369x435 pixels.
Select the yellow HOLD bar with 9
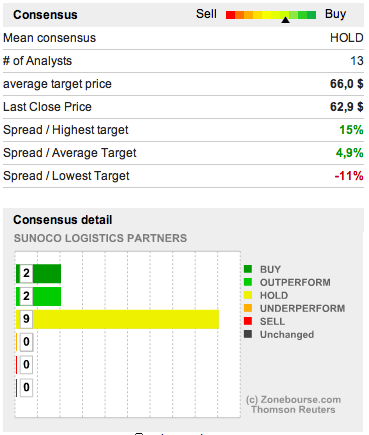point(117,319)
